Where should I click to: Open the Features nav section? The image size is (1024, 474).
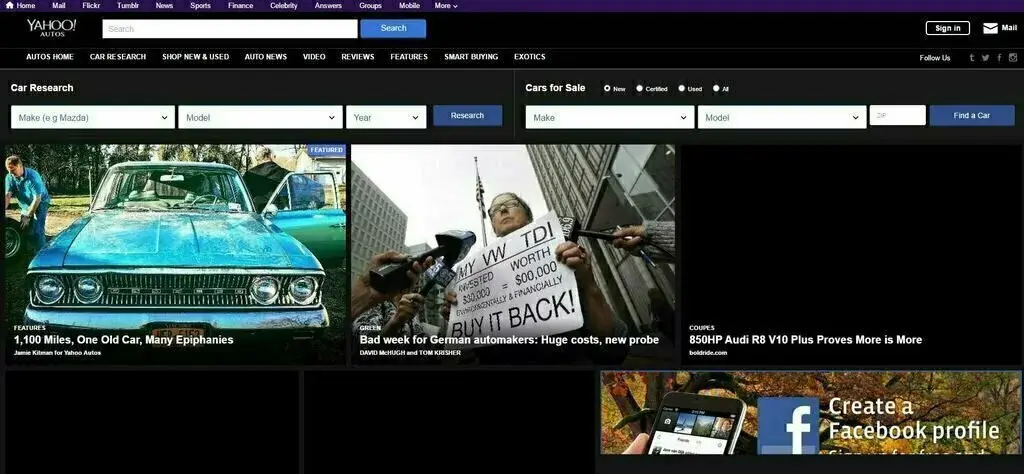point(409,57)
